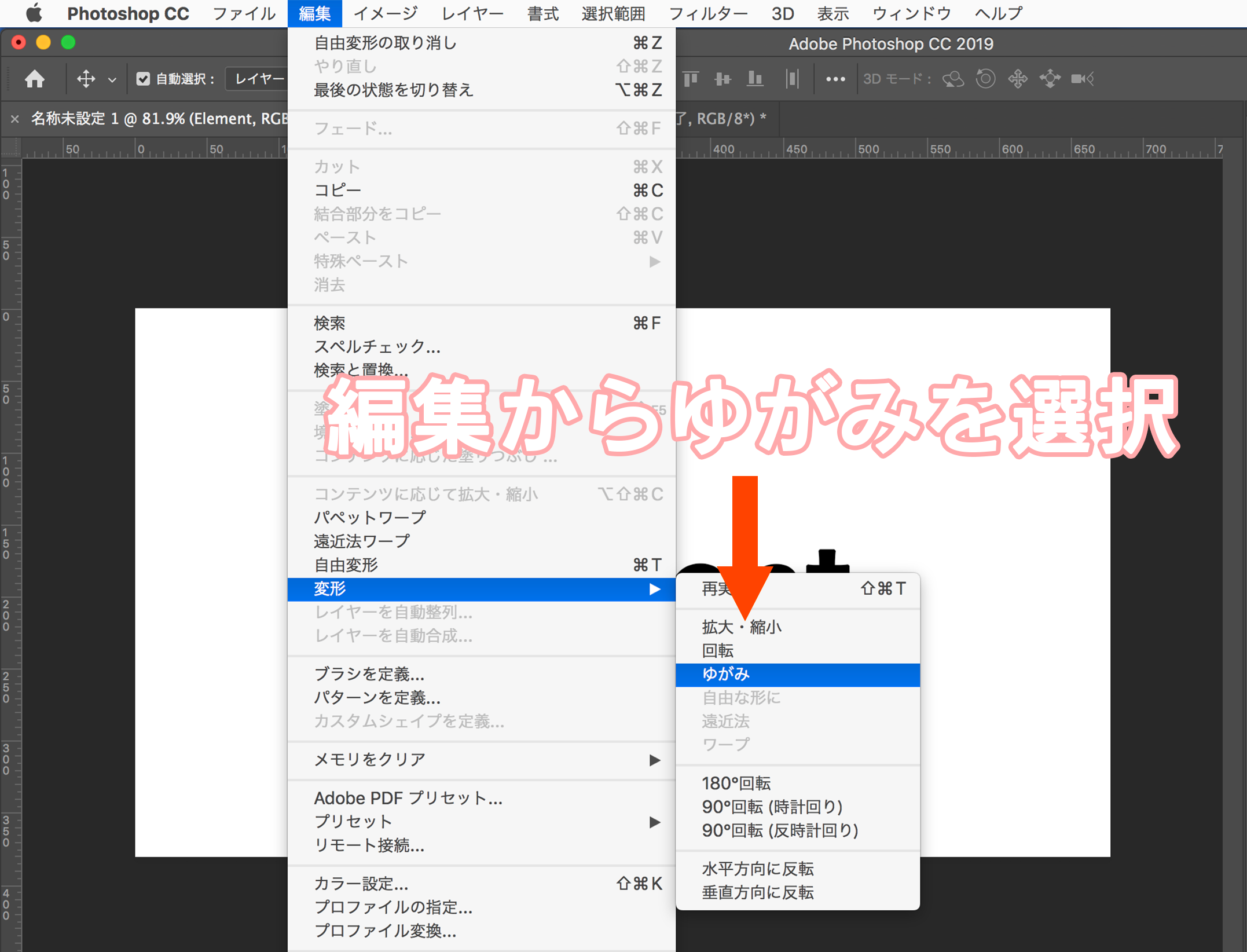Close the 名称未設定 1 document tab
This screenshot has height=952, width=1247.
pyautogui.click(x=15, y=119)
